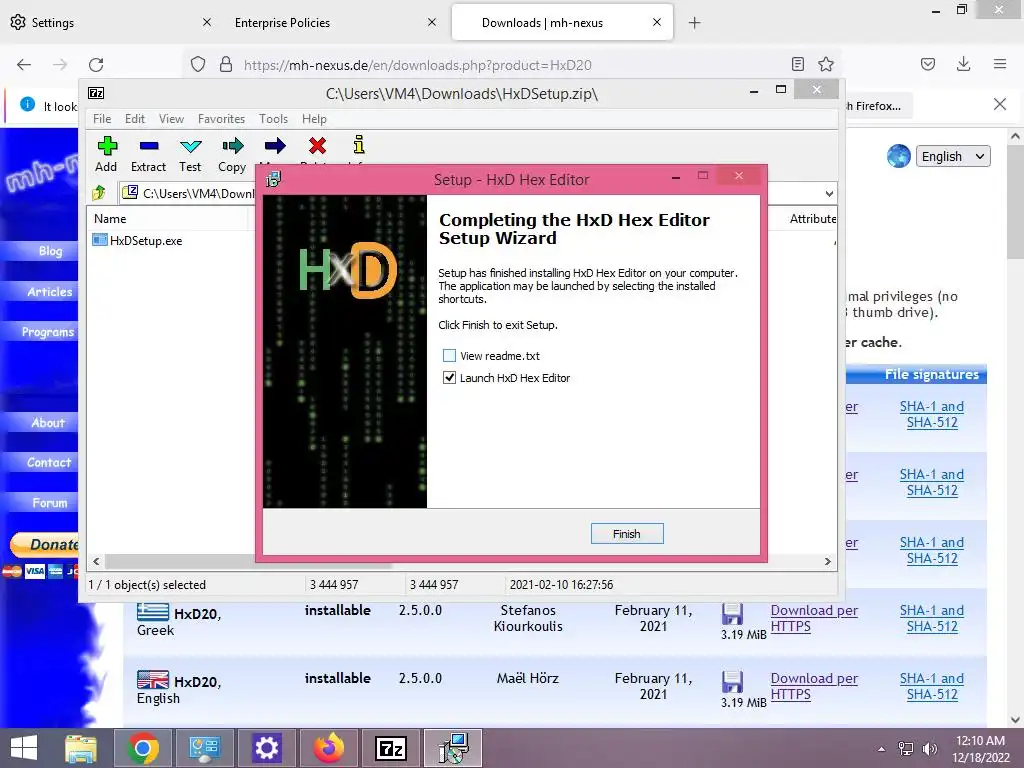Image resolution: width=1024 pixels, height=768 pixels.
Task: Click Download per HTTPS for HxD20 Greek
Action: 814,618
